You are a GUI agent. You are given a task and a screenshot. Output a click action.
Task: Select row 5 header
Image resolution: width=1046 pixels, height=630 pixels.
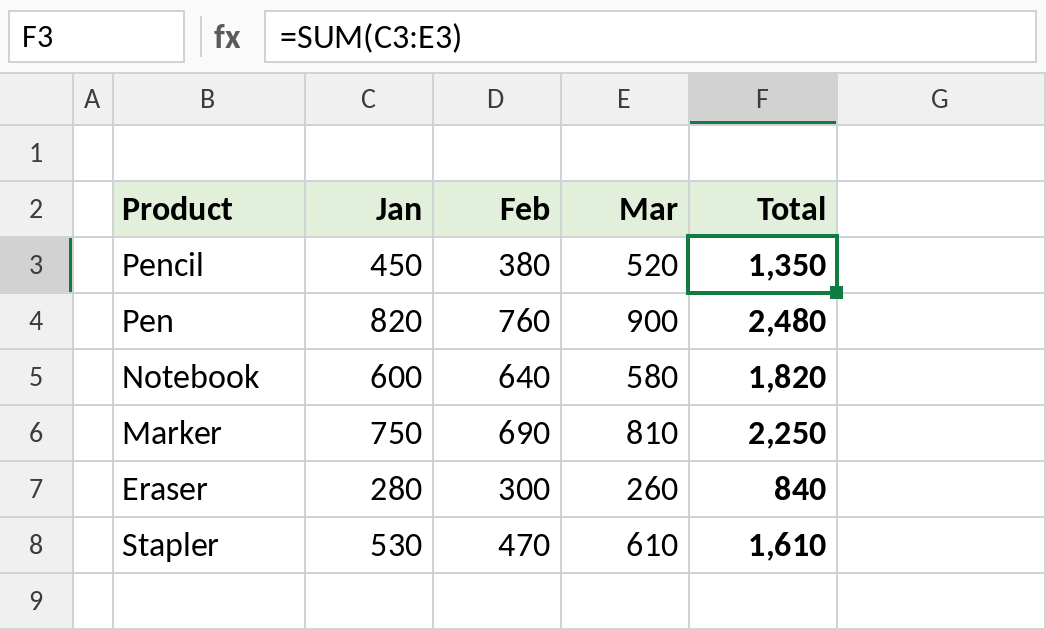(36, 377)
